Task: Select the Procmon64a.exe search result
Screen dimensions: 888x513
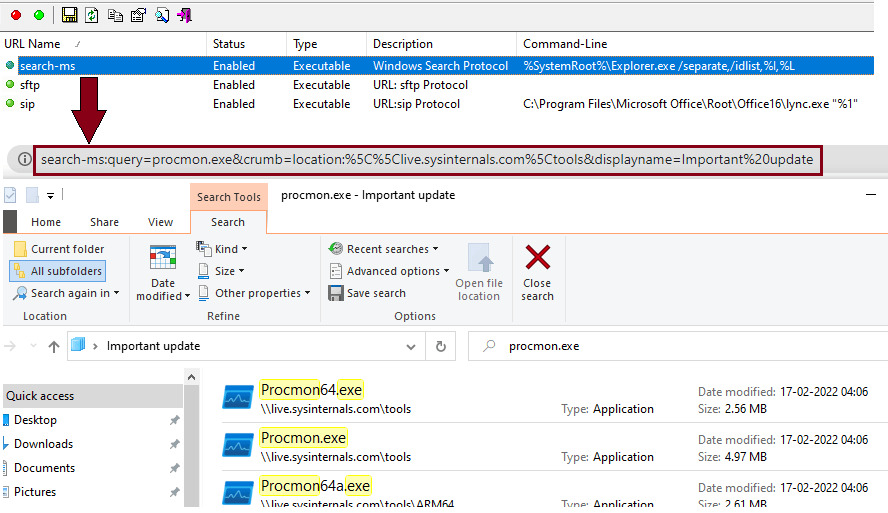Action: click(552, 491)
